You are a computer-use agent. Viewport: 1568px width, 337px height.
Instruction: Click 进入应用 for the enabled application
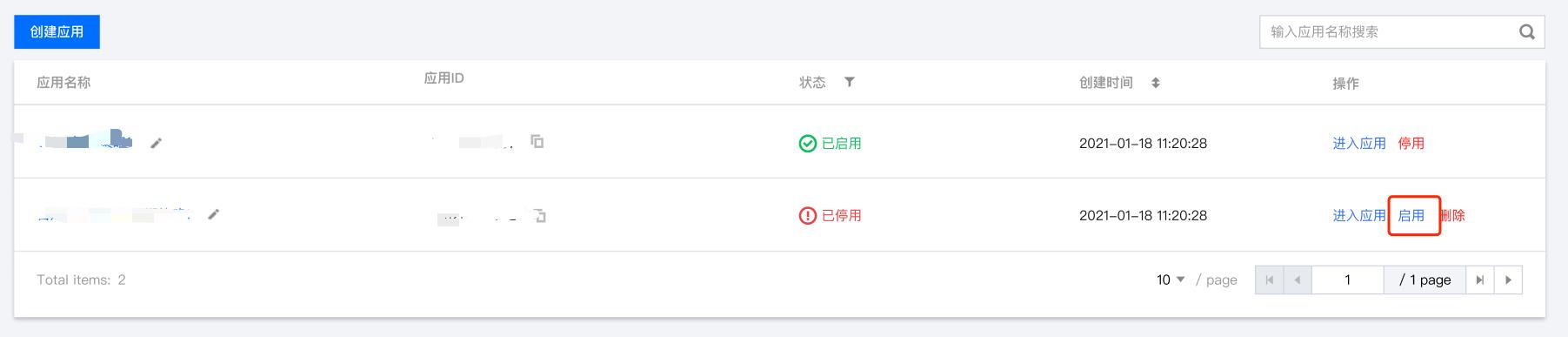click(x=1359, y=143)
